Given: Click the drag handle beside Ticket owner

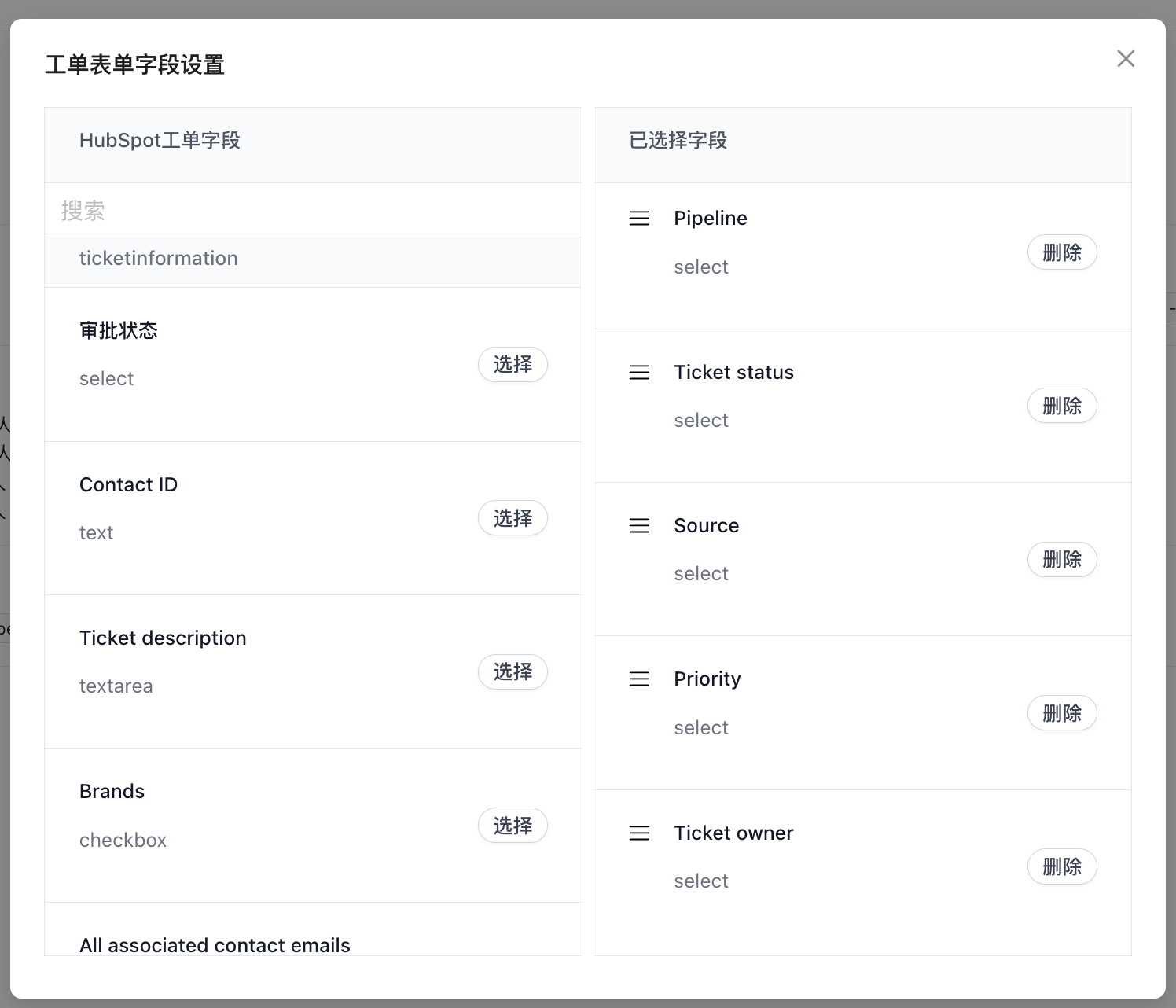Looking at the screenshot, I should pos(639,833).
